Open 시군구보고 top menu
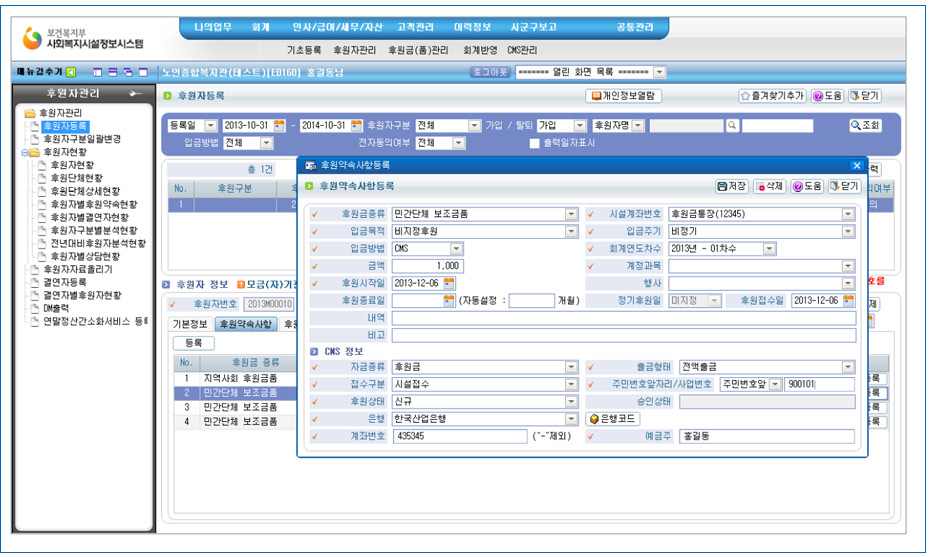 pyautogui.click(x=533, y=27)
